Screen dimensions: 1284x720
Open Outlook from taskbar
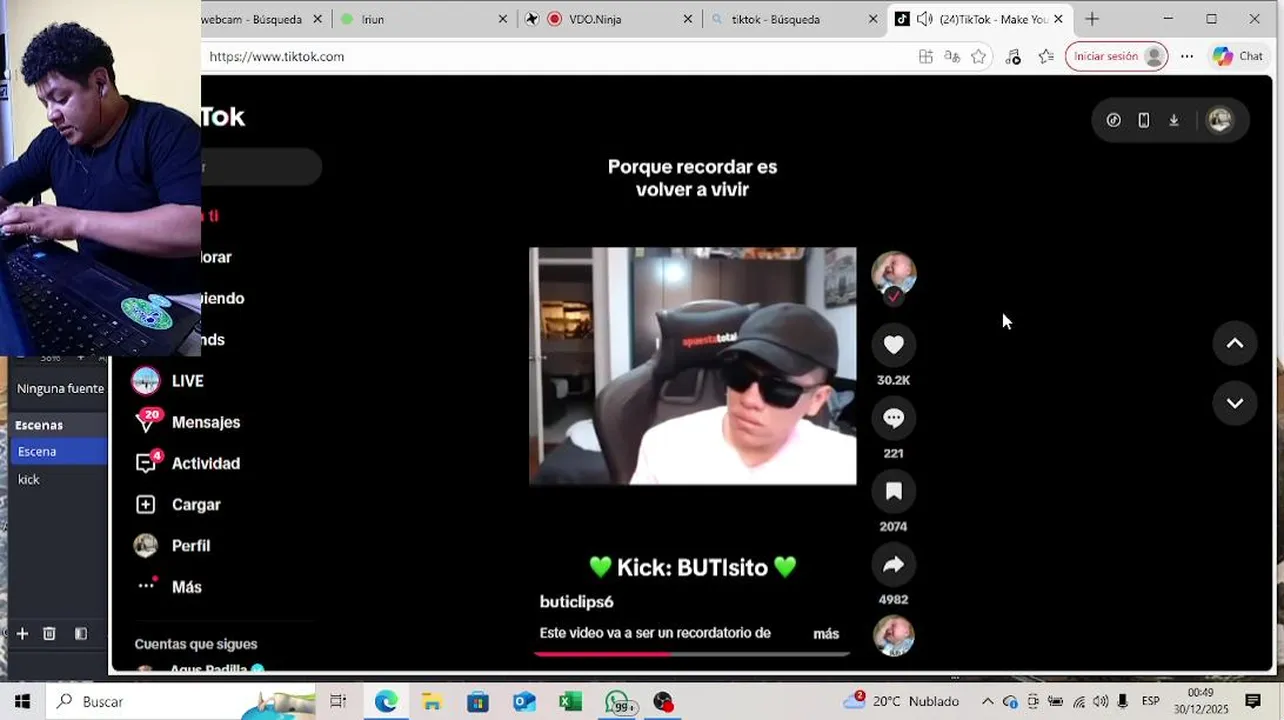[524, 702]
